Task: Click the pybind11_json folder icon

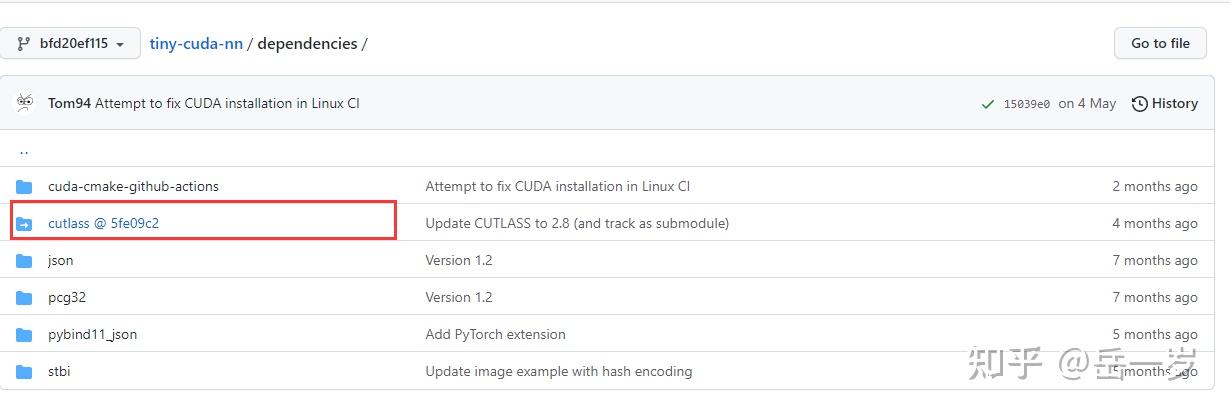Action: (x=25, y=335)
